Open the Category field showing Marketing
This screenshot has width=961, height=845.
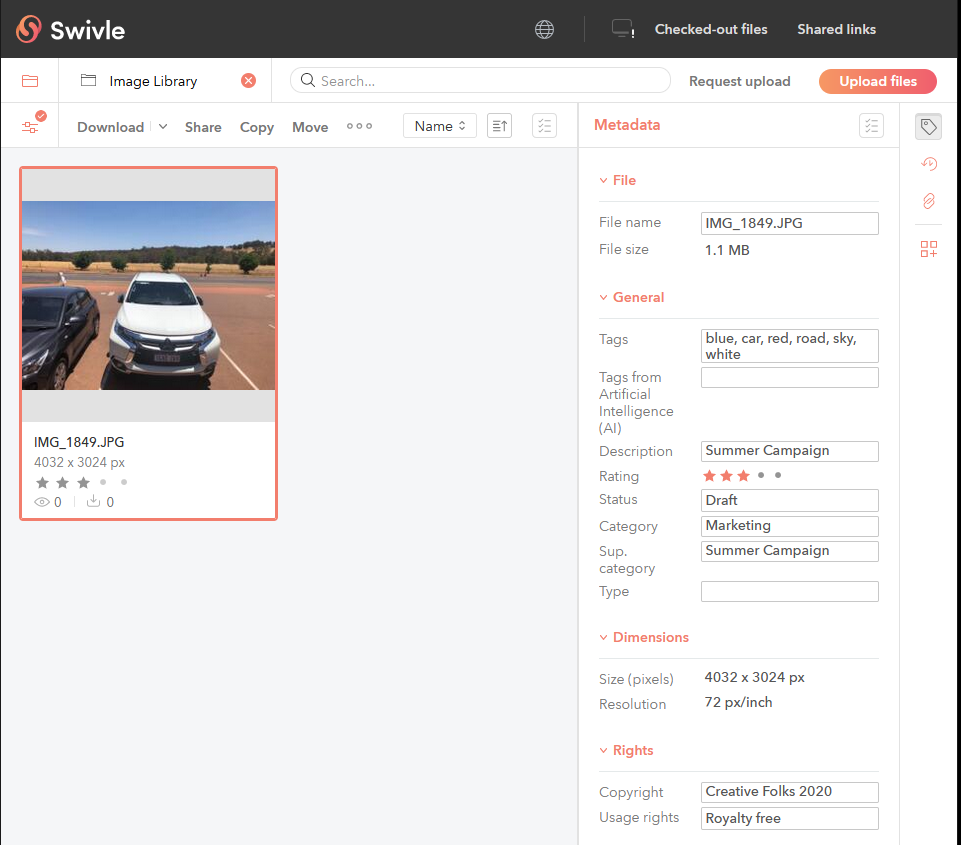coord(789,526)
